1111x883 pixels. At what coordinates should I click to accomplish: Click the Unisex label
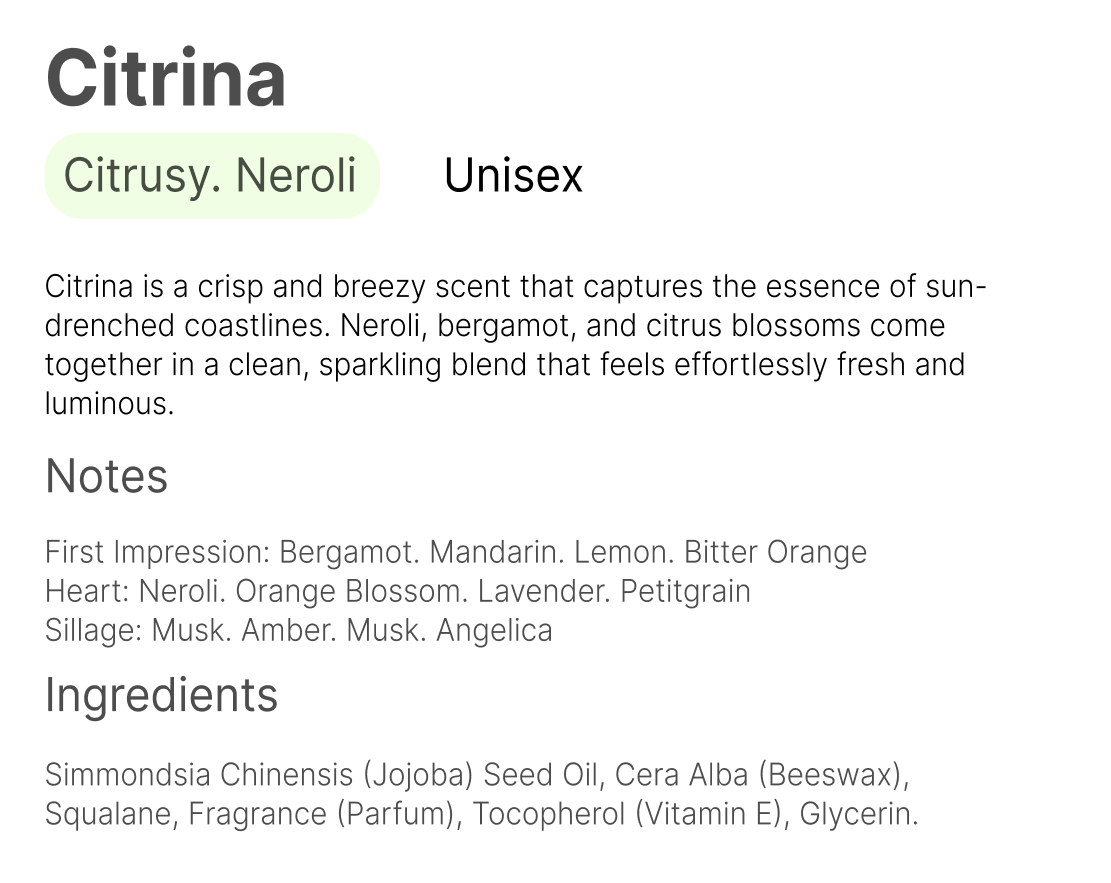pyautogui.click(x=513, y=176)
